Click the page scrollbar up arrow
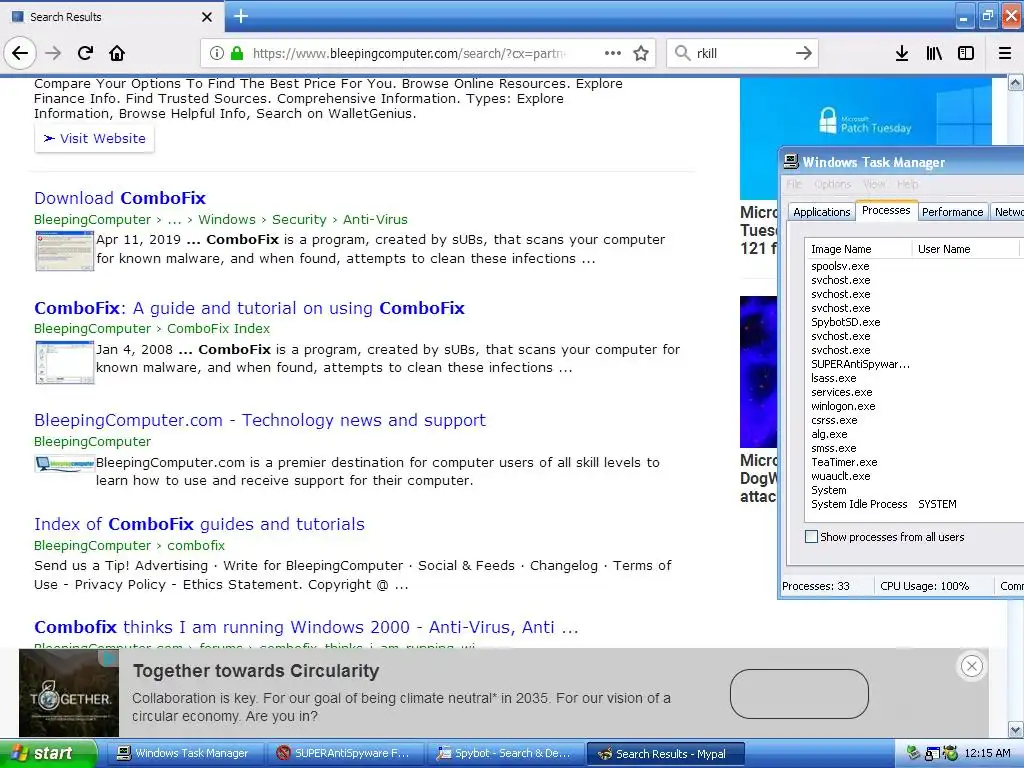Viewport: 1024px width, 768px height. [1016, 83]
